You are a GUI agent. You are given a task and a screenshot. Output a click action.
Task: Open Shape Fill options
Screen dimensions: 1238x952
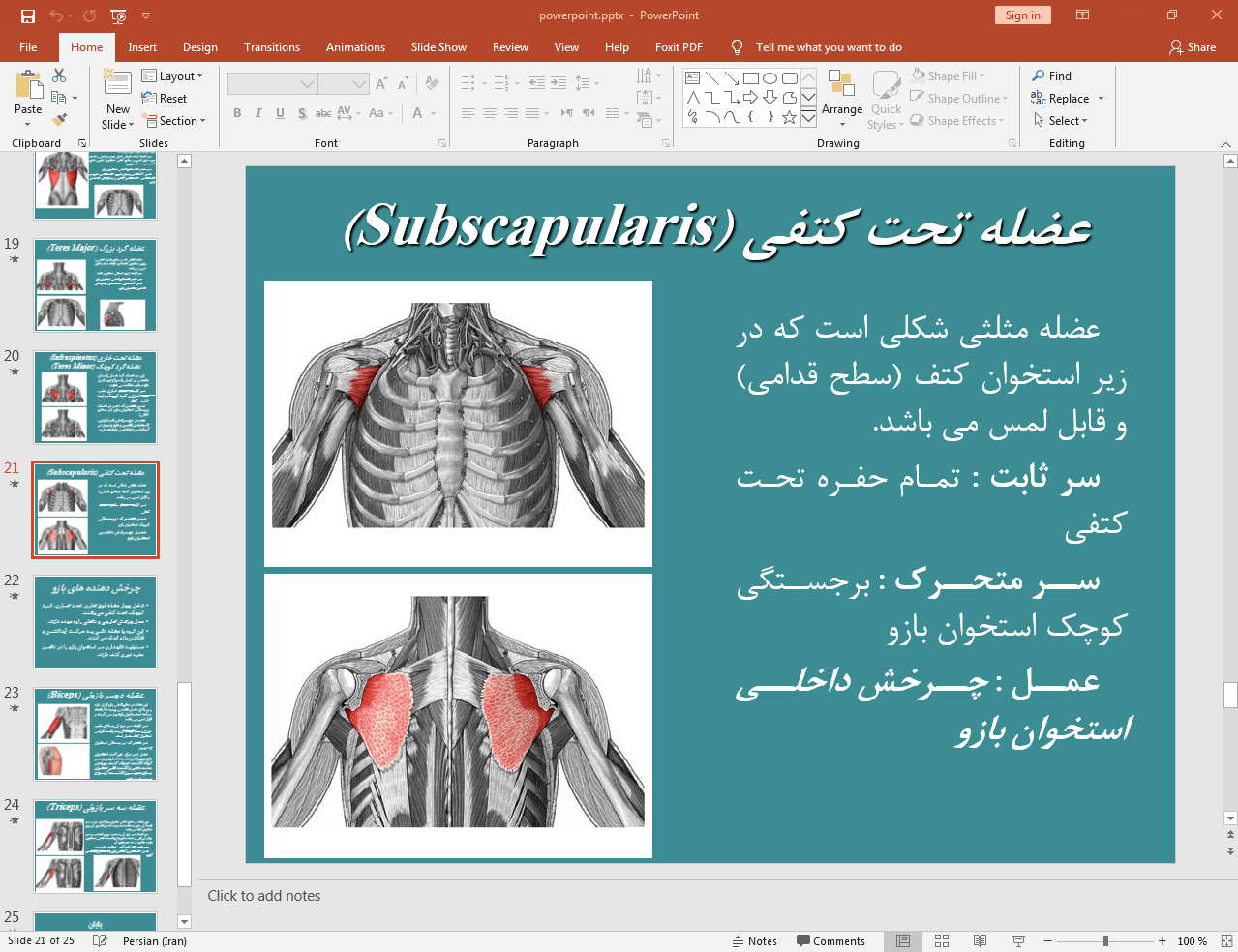tap(948, 75)
